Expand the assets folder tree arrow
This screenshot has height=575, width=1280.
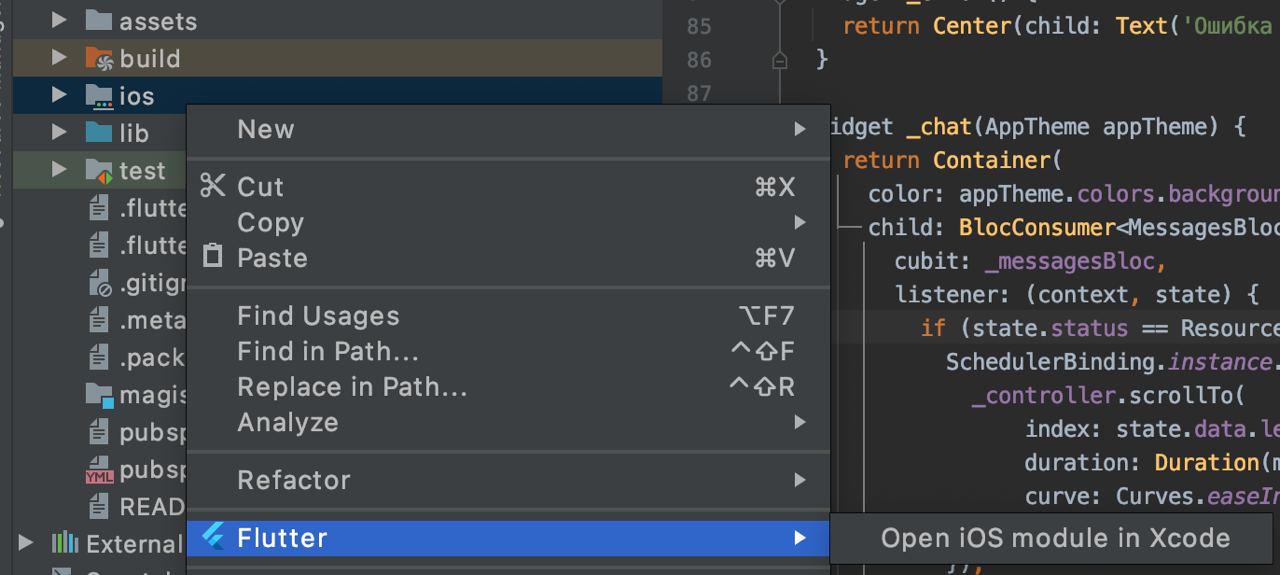[59, 20]
